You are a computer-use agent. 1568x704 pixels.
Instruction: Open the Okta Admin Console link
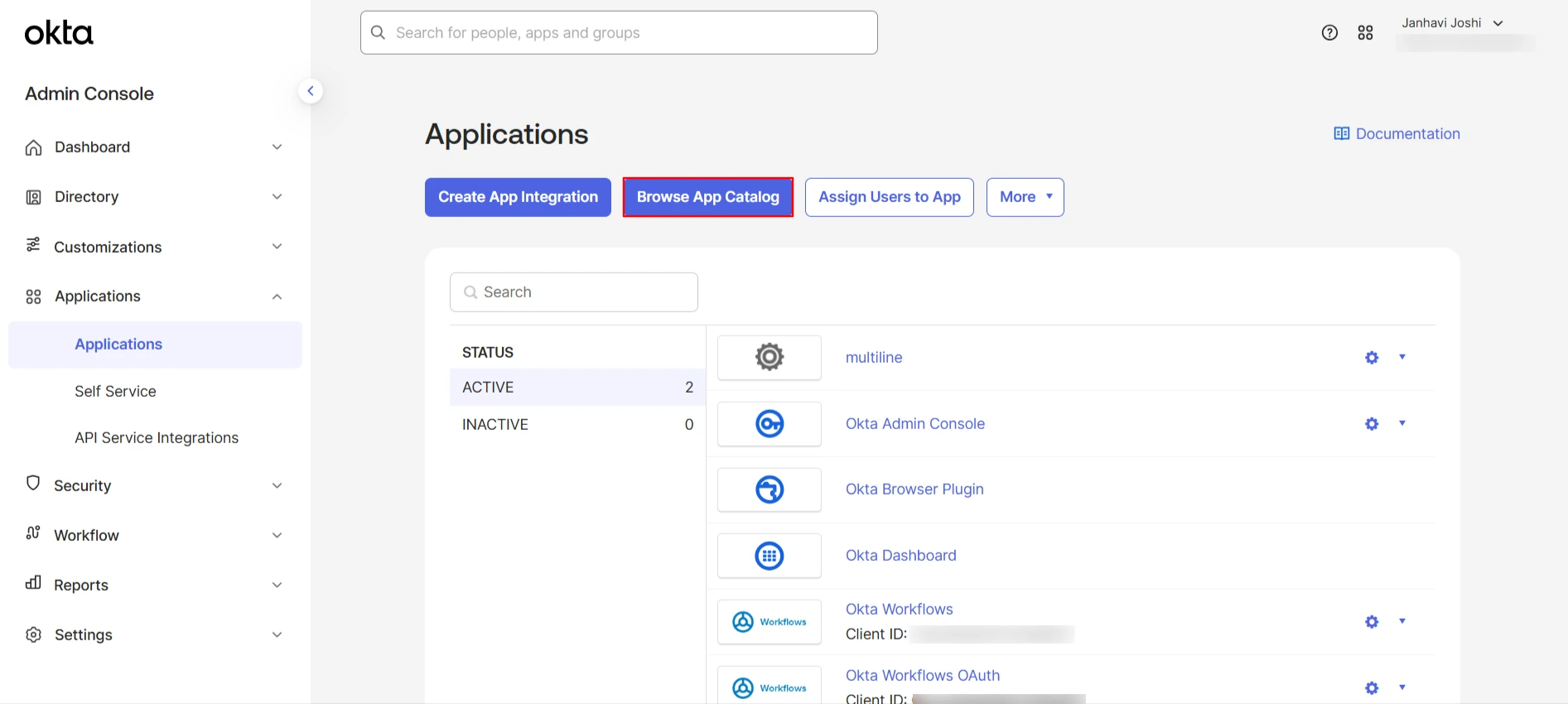[x=915, y=424]
